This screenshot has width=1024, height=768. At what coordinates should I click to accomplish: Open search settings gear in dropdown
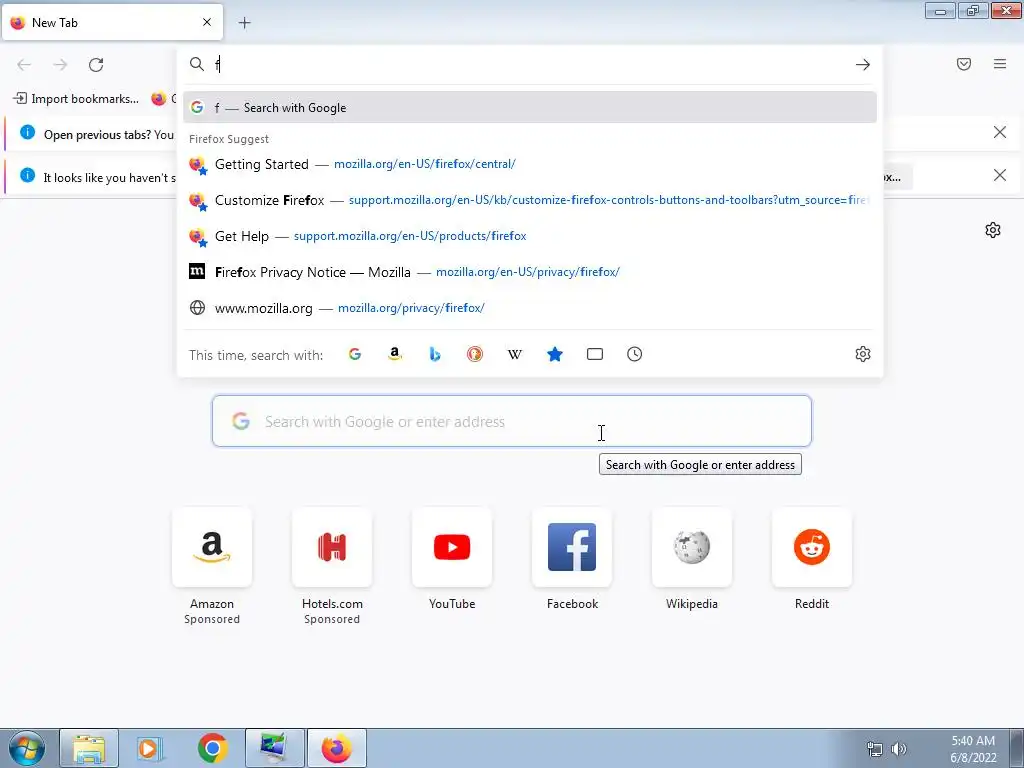863,354
